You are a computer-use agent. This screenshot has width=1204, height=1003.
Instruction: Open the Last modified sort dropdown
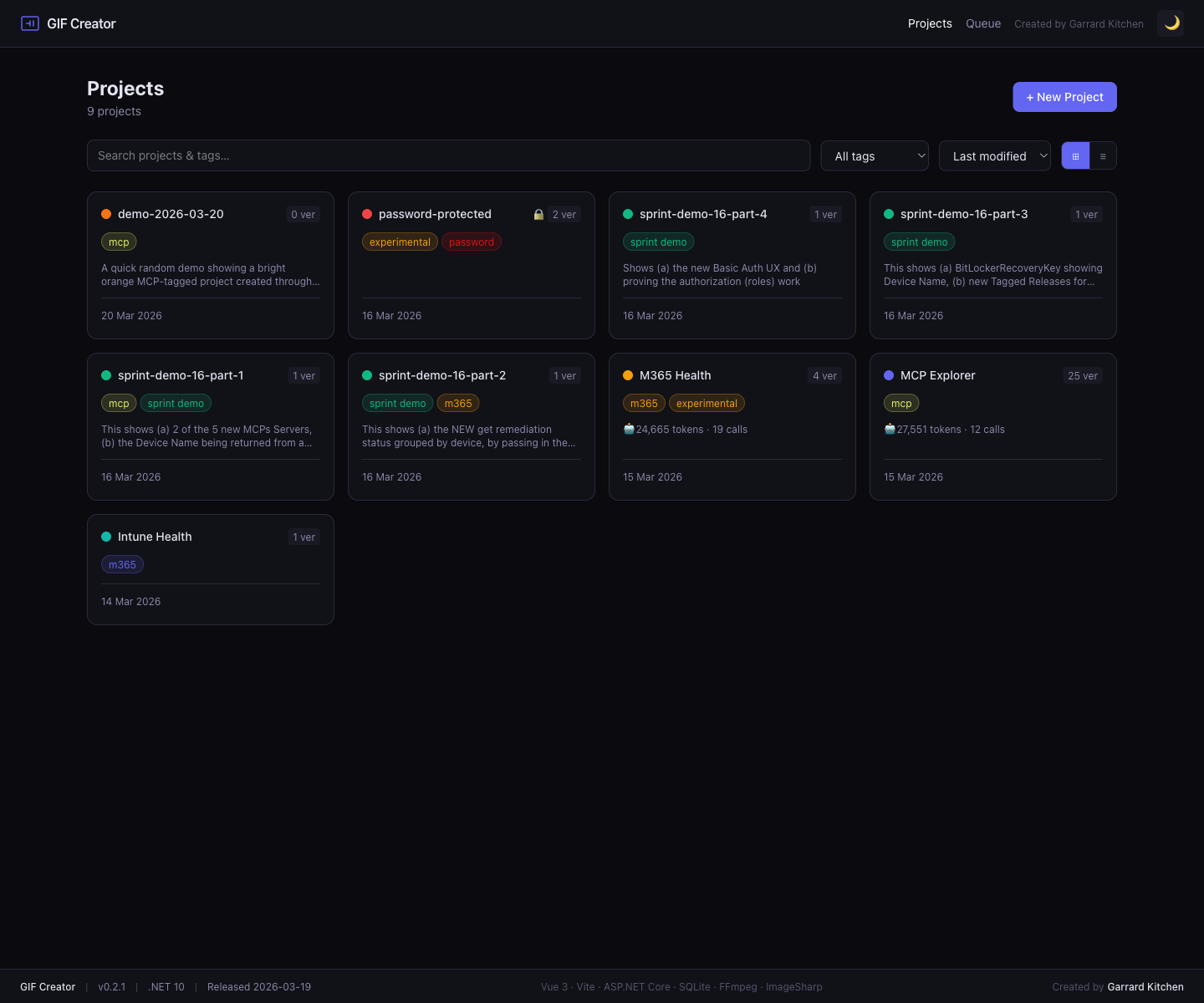994,155
